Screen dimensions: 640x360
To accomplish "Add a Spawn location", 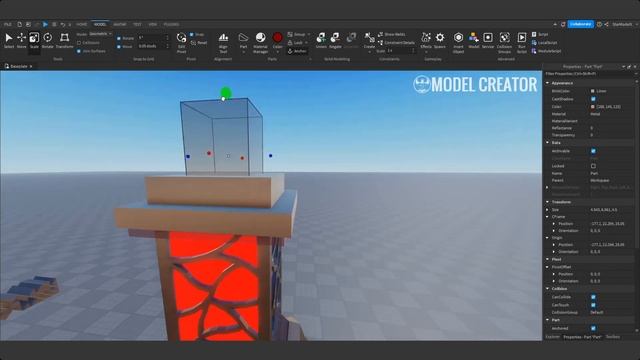I will pos(440,40).
